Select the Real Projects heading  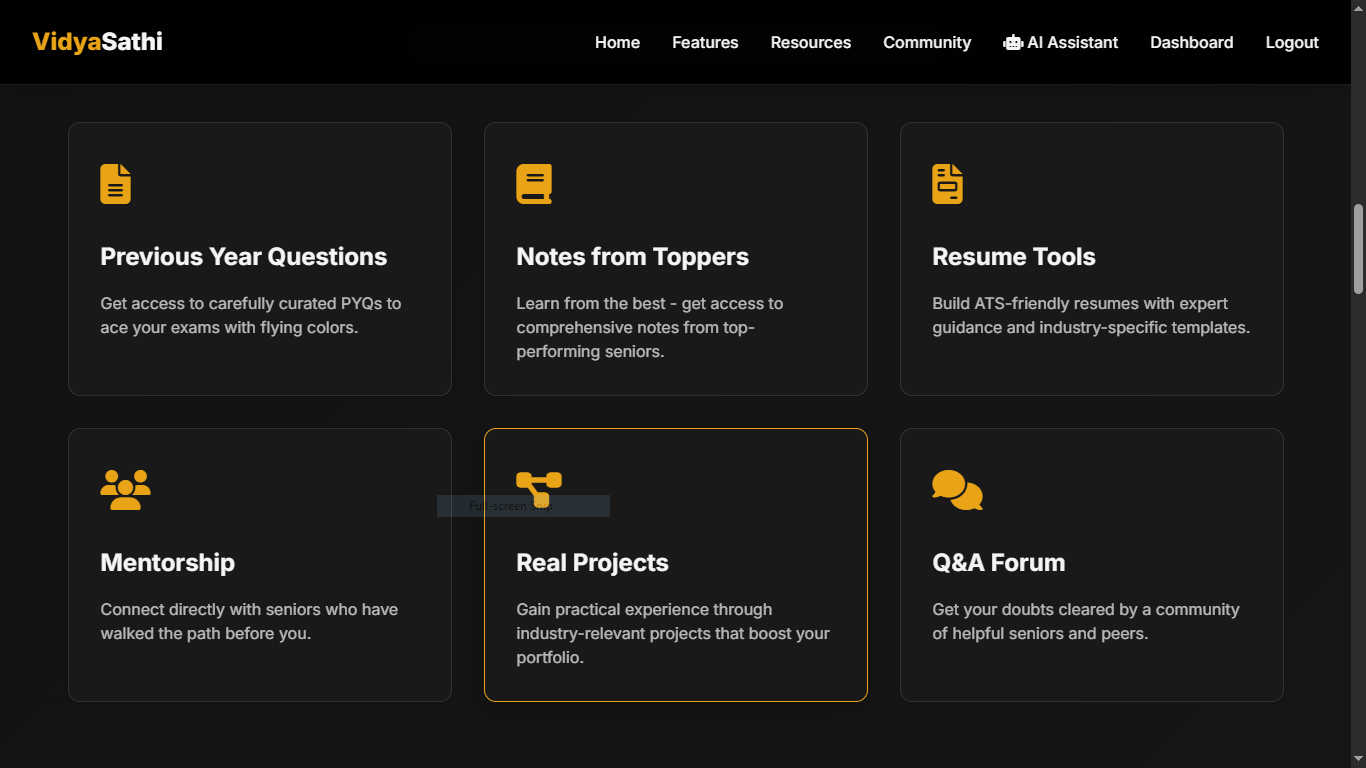pyautogui.click(x=593, y=563)
